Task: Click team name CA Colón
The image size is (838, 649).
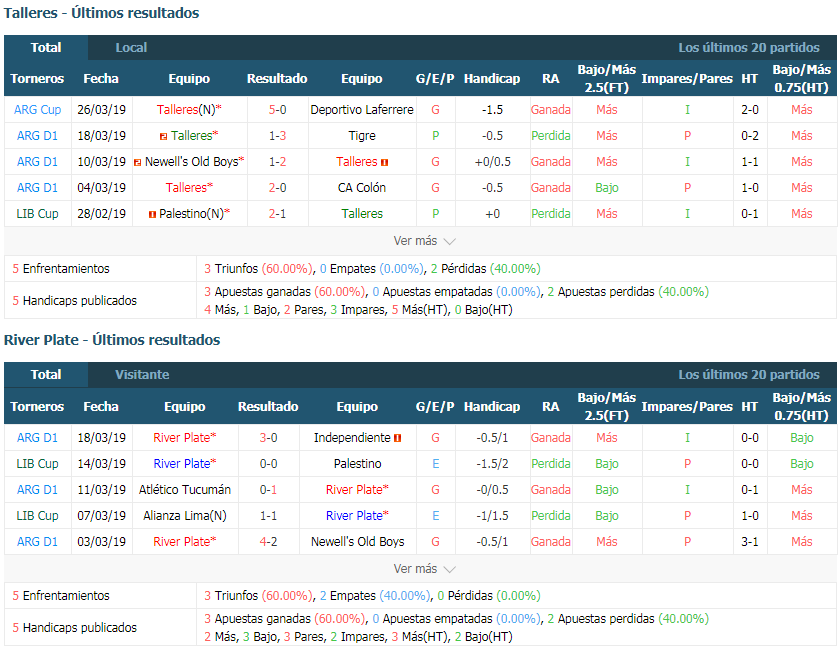Action: click(362, 188)
